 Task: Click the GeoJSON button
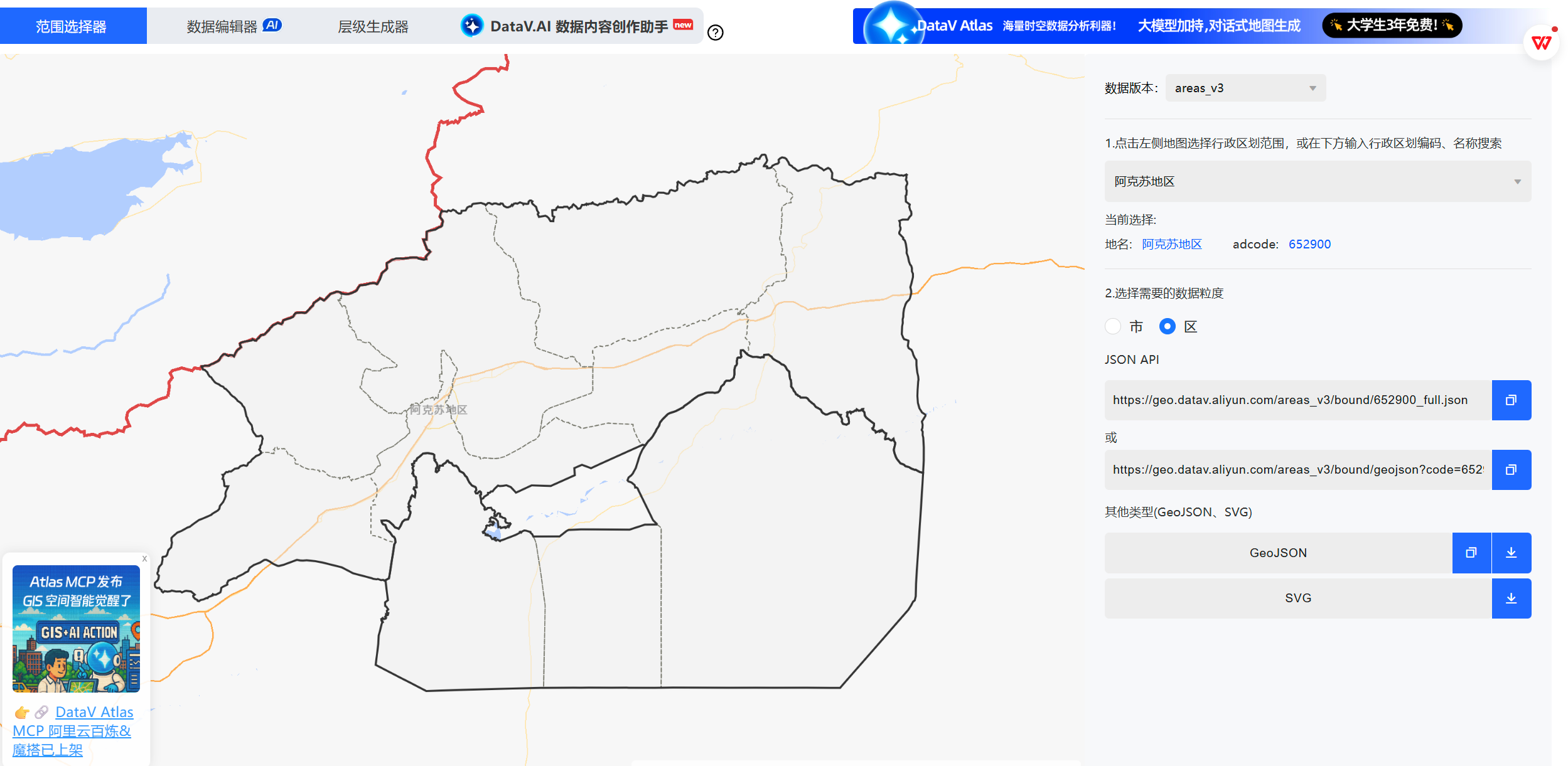(x=1278, y=553)
